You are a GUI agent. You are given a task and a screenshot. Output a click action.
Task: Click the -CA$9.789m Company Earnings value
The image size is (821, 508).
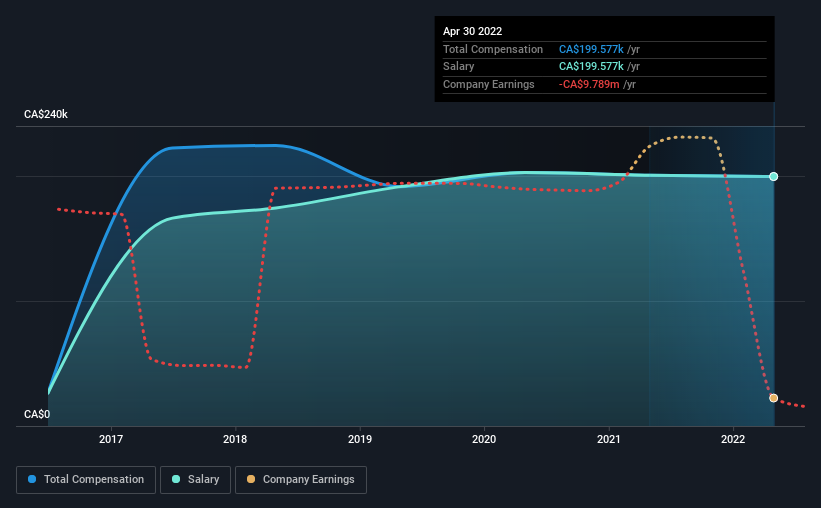(589, 84)
